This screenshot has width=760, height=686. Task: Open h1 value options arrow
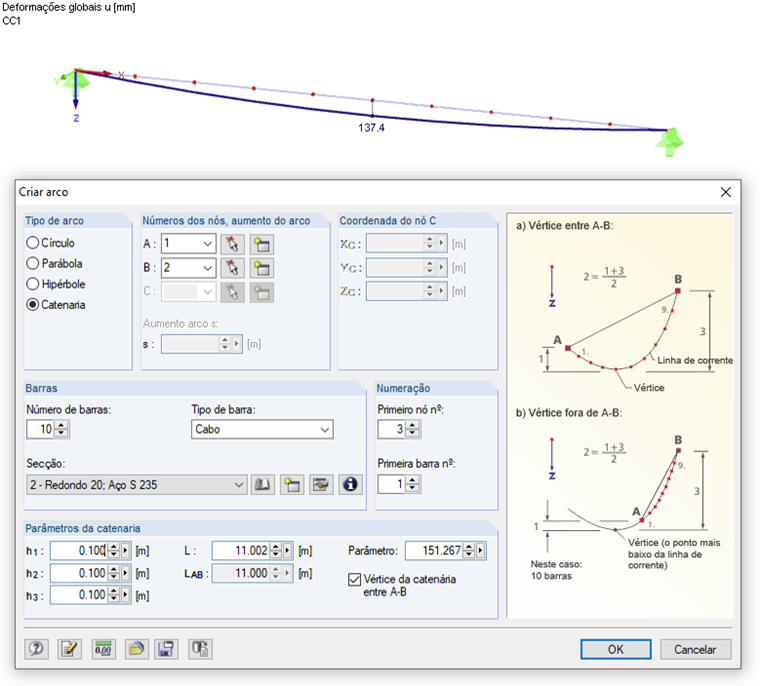pyautogui.click(x=126, y=550)
